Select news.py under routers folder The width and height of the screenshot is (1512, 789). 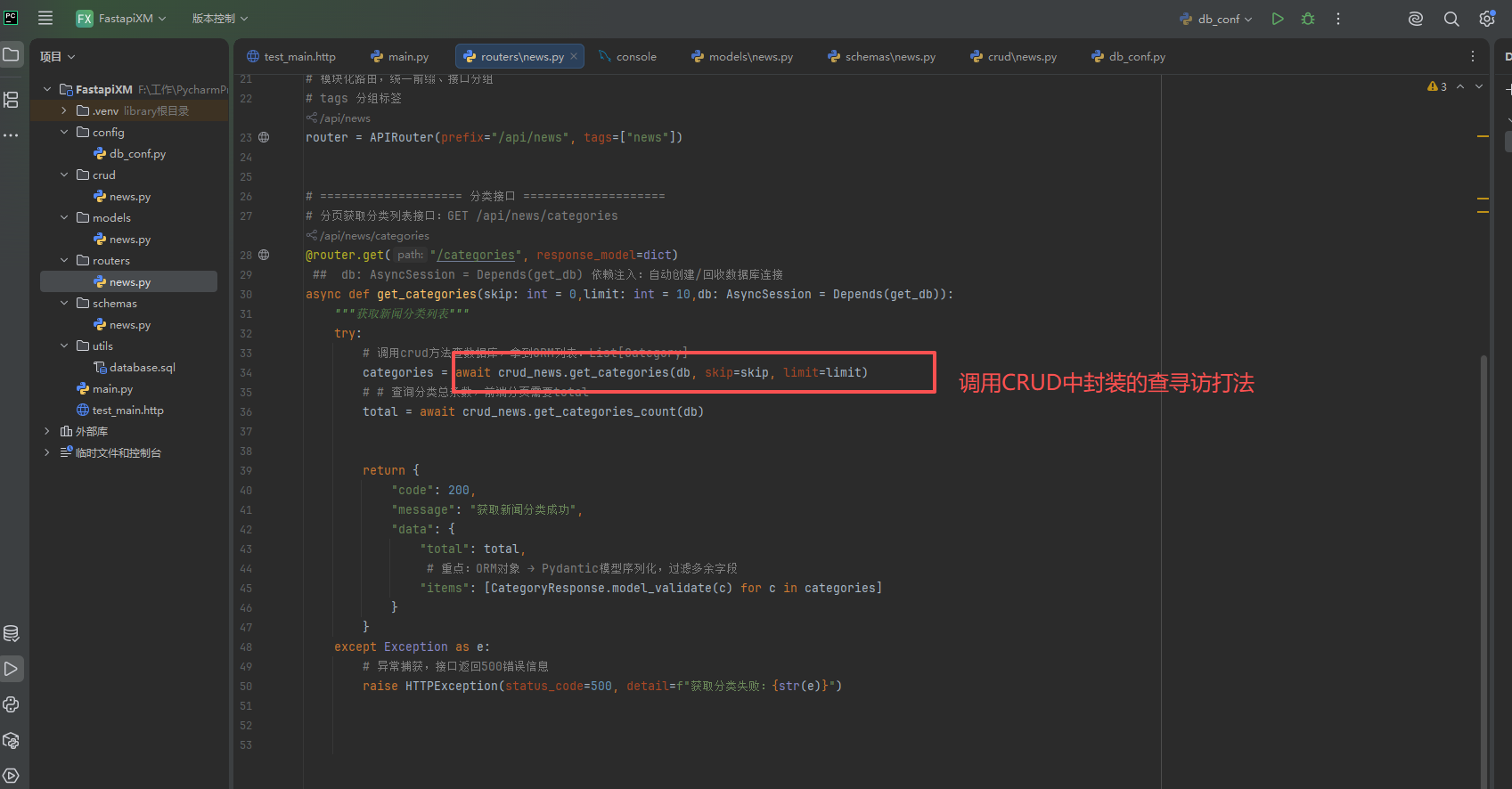pyautogui.click(x=128, y=281)
